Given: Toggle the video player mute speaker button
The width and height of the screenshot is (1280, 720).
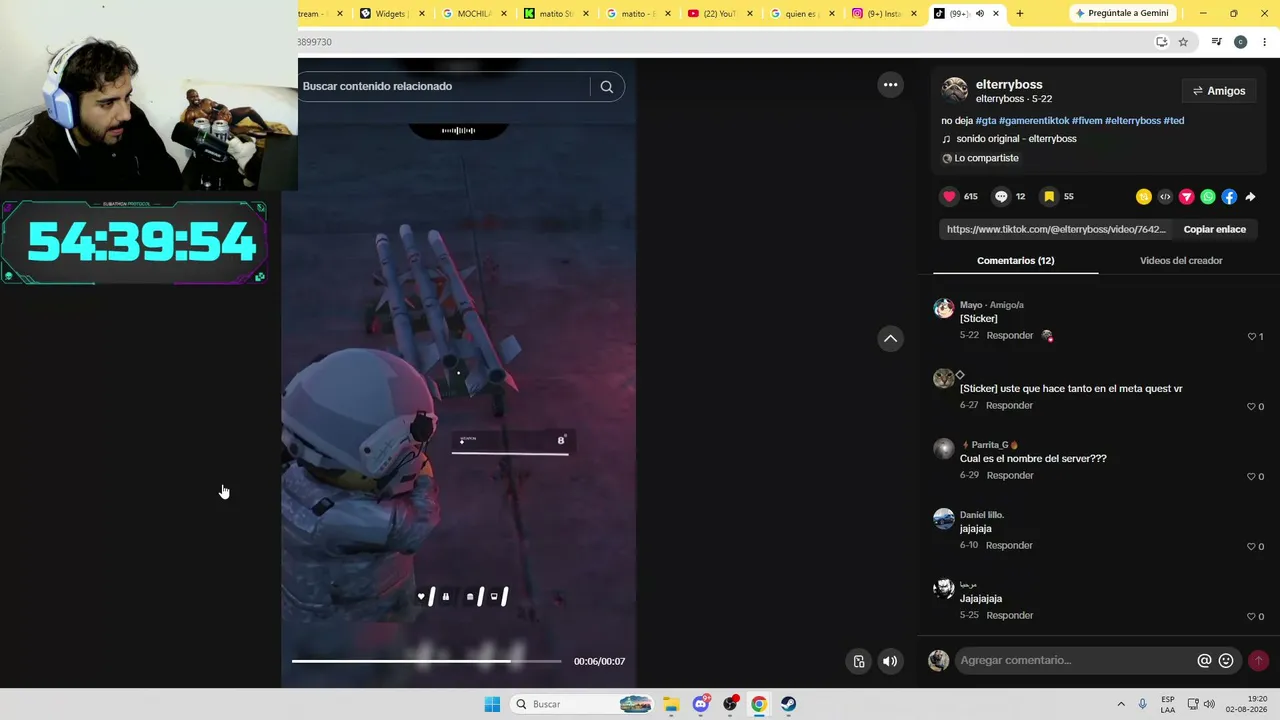Looking at the screenshot, I should (x=890, y=661).
